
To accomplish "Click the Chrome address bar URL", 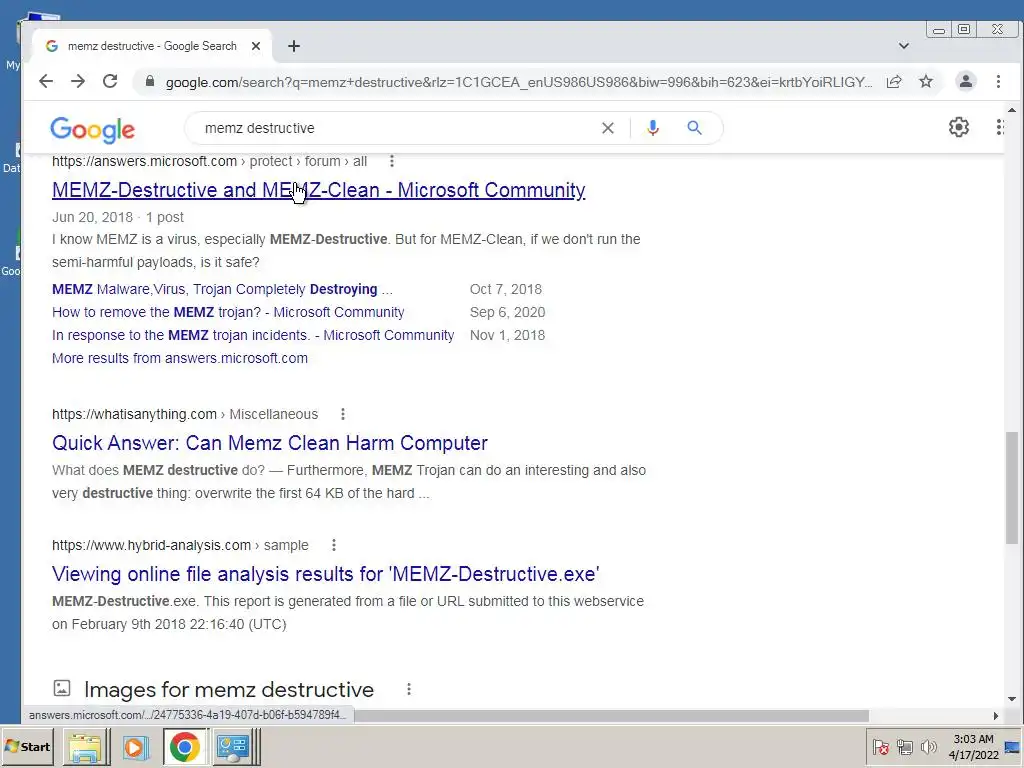I will point(519,82).
